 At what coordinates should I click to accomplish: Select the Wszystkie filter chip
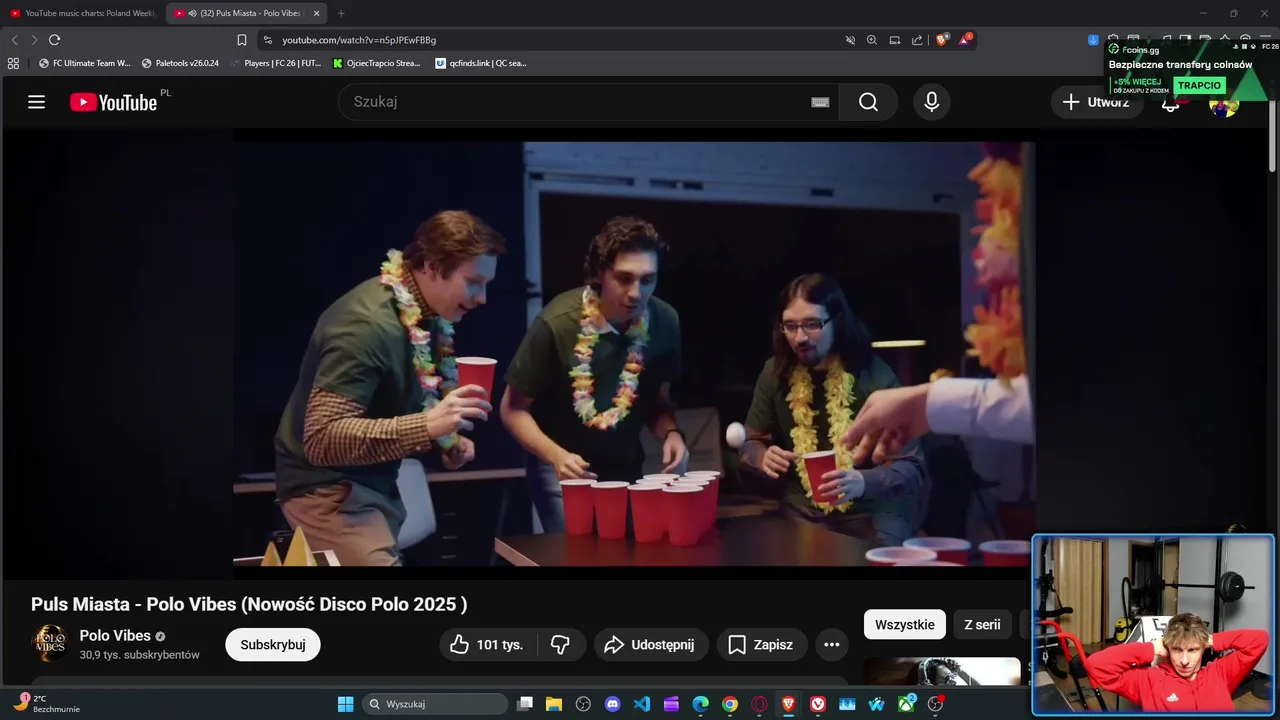click(x=905, y=624)
